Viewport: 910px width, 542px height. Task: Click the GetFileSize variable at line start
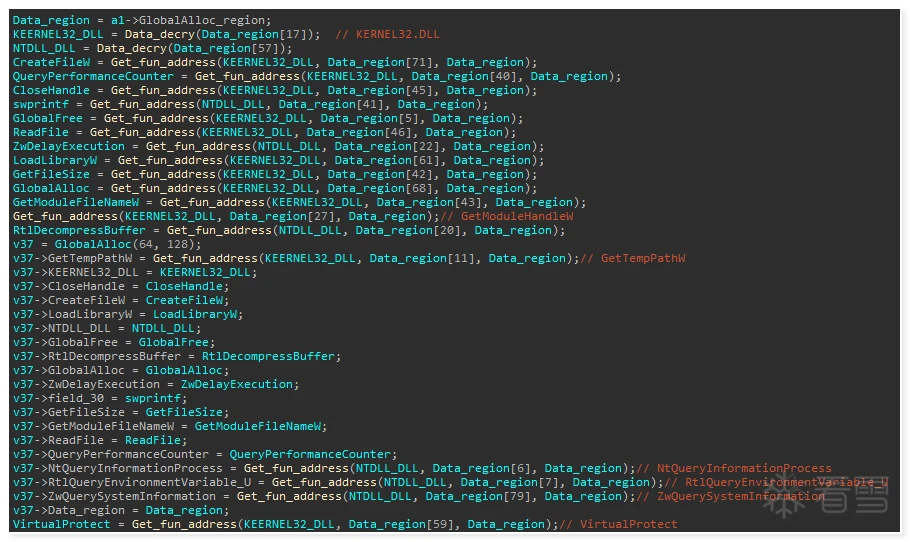coord(51,174)
